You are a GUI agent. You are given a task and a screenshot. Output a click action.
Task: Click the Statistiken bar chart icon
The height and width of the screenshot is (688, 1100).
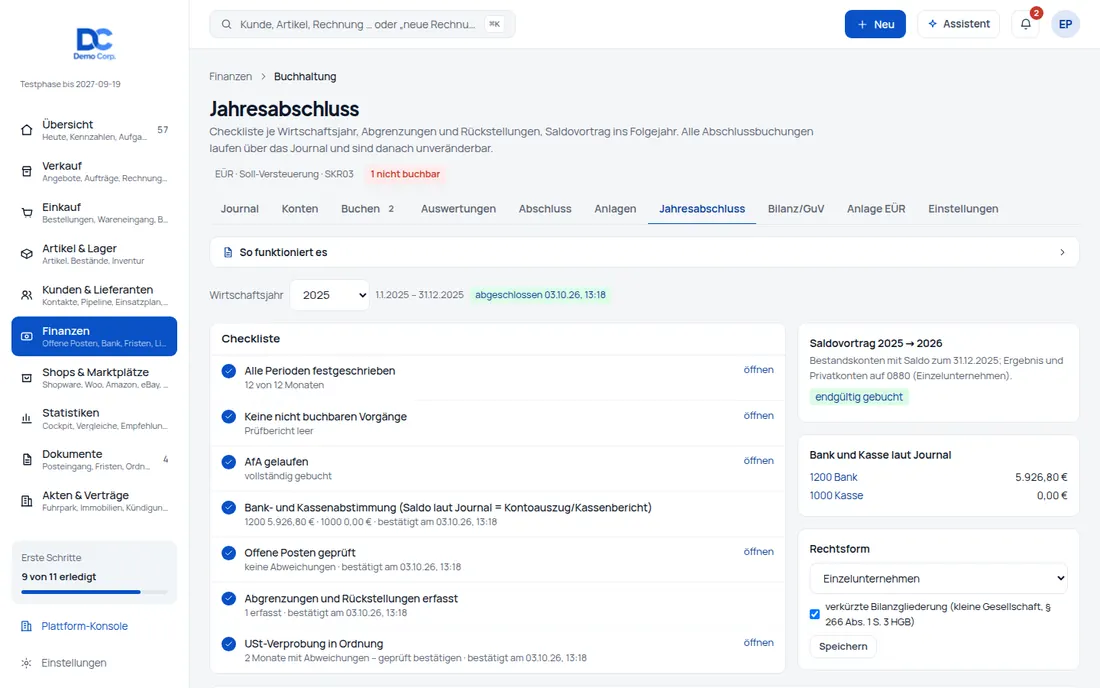click(x=27, y=419)
